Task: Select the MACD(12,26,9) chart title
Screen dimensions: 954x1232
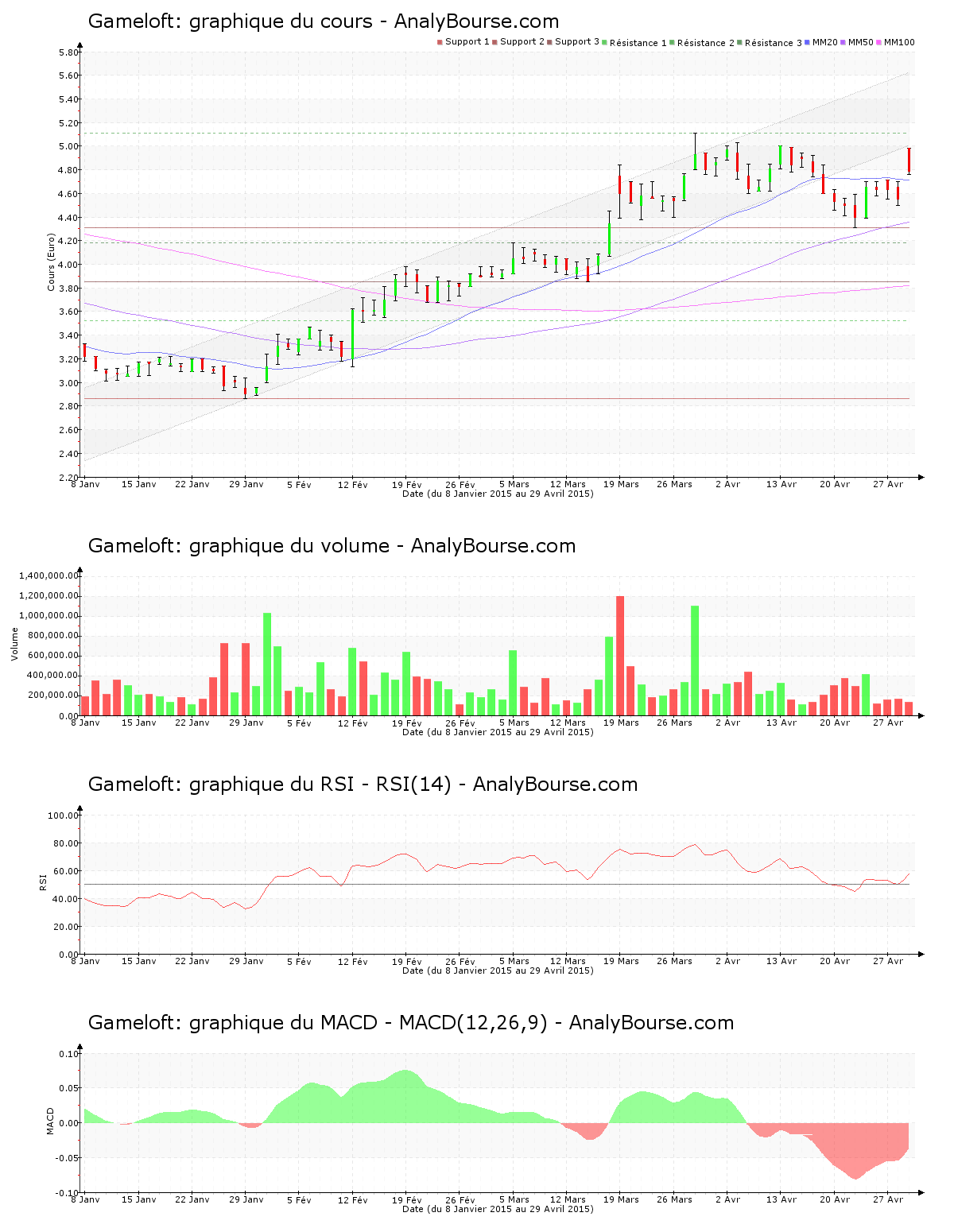Action: [410, 1023]
